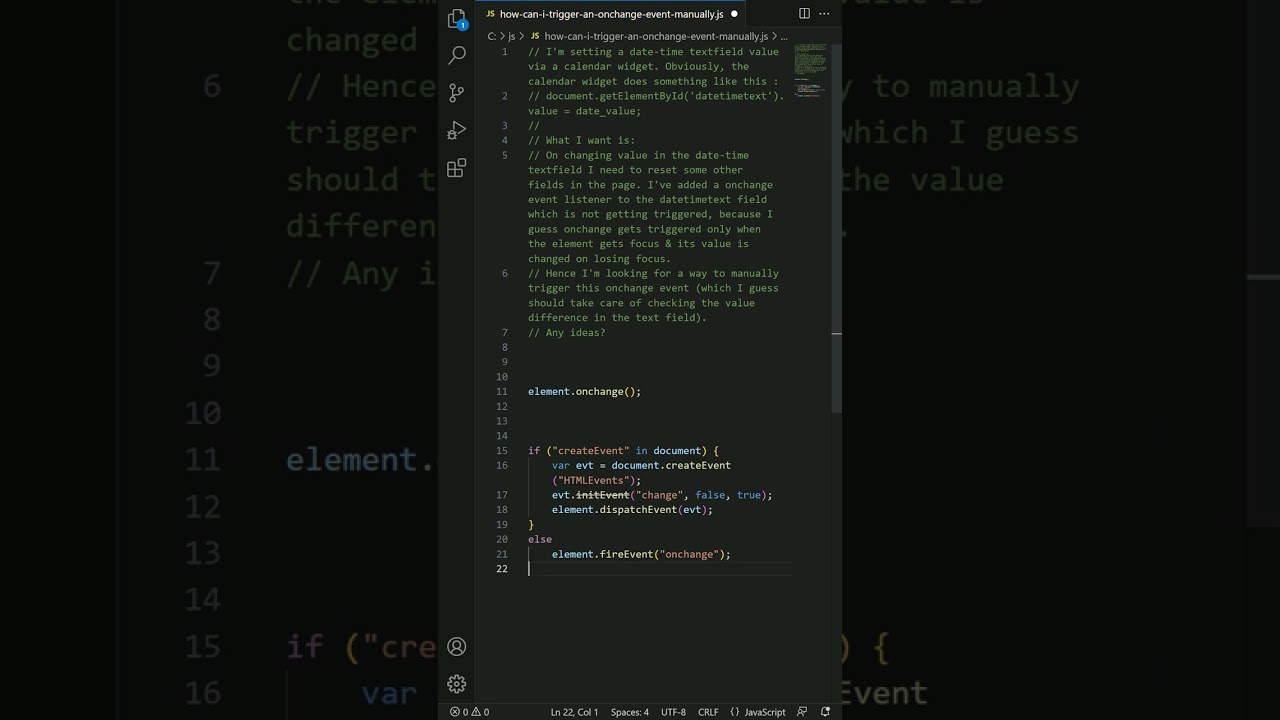The image size is (1280, 720).
Task: Click element.fireEvent("onchange"); on line 21
Action: 641,554
